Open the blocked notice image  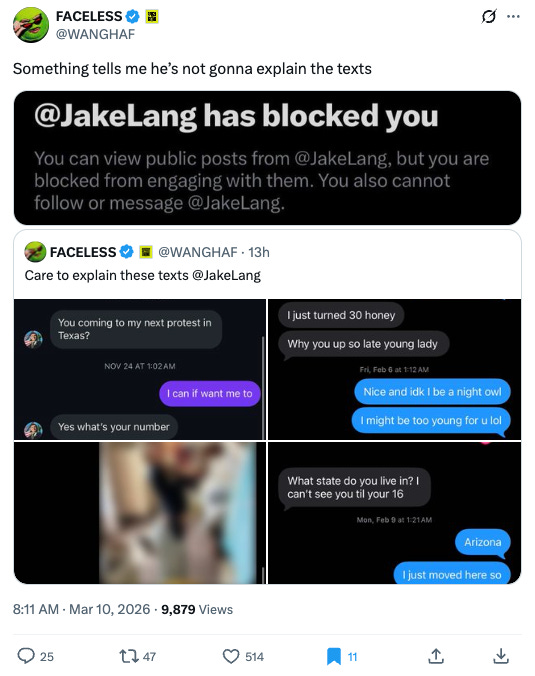tap(267, 158)
